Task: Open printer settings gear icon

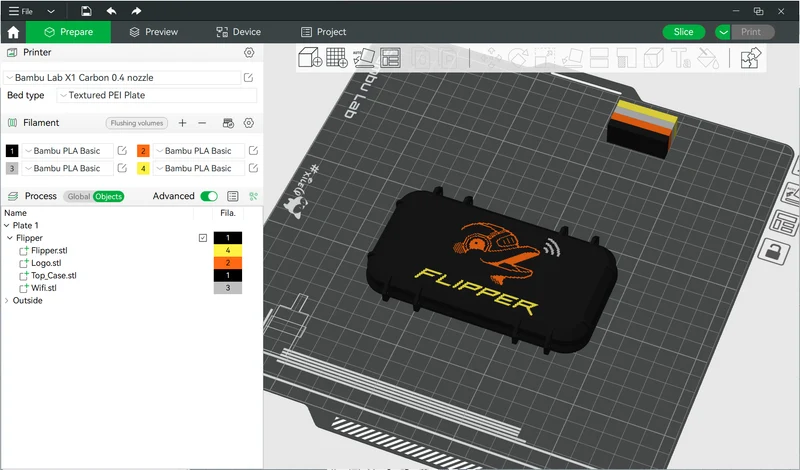Action: [249, 53]
